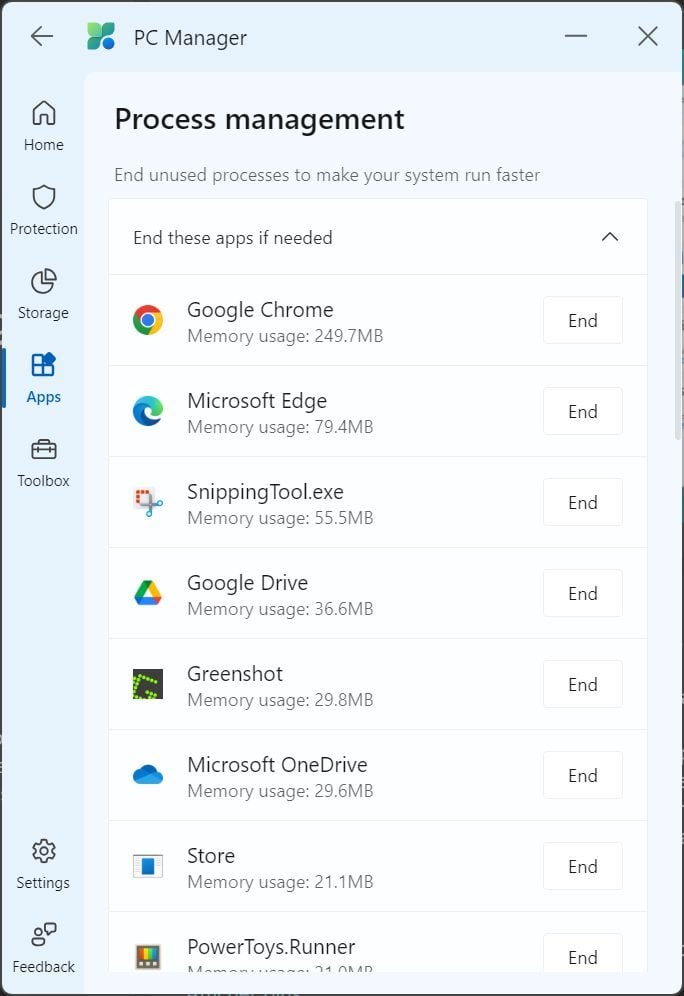Screen dimensions: 684x996
Task: Click the Microsoft OneDrive cloud icon
Action: pos(148,775)
